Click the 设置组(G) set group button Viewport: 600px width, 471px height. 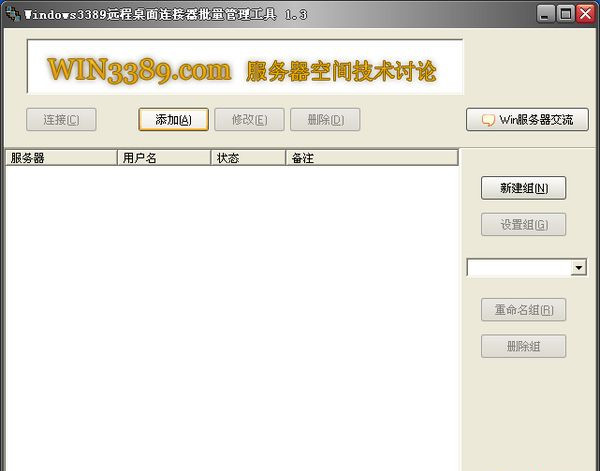tap(523, 225)
